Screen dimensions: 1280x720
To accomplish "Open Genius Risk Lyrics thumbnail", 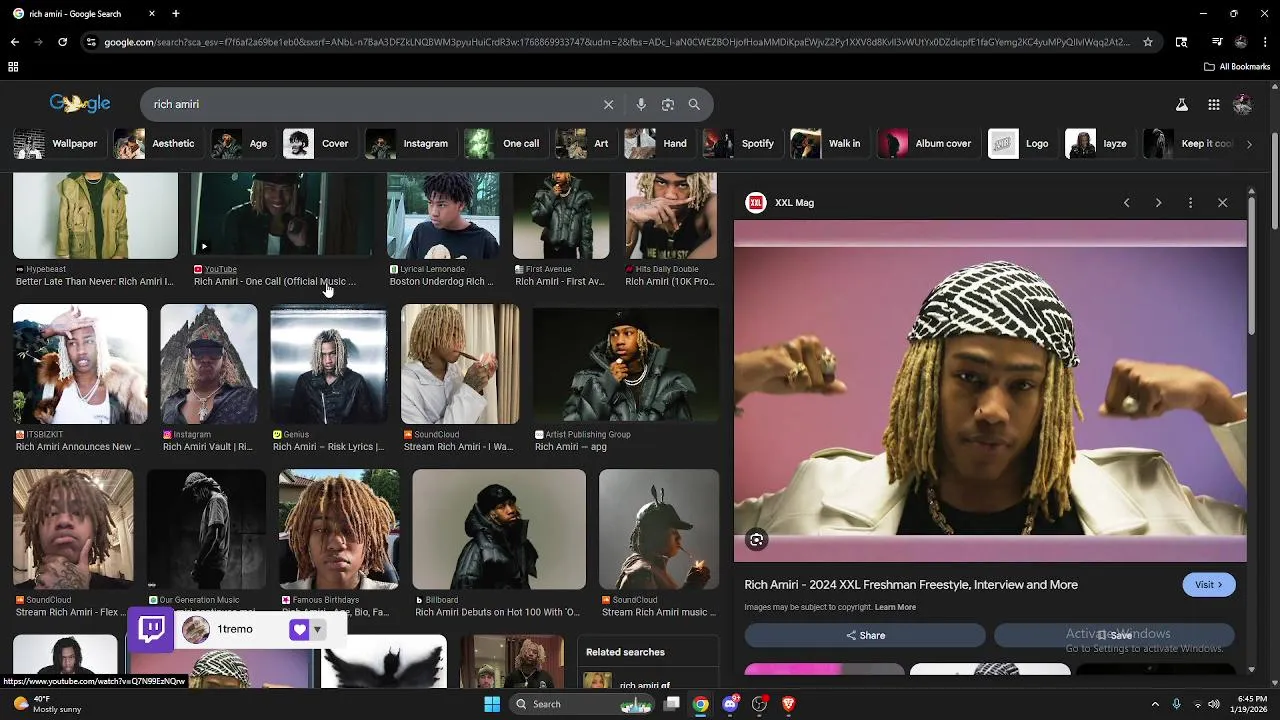I will pos(328,364).
